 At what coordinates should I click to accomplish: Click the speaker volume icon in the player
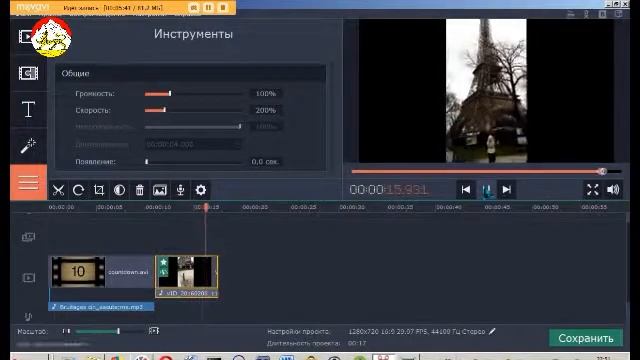(613, 190)
